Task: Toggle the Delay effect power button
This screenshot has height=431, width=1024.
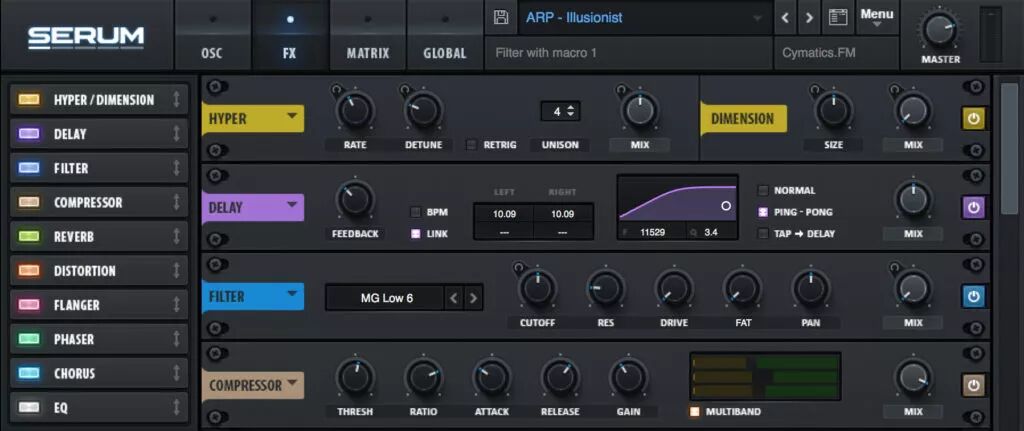Action: 973,208
